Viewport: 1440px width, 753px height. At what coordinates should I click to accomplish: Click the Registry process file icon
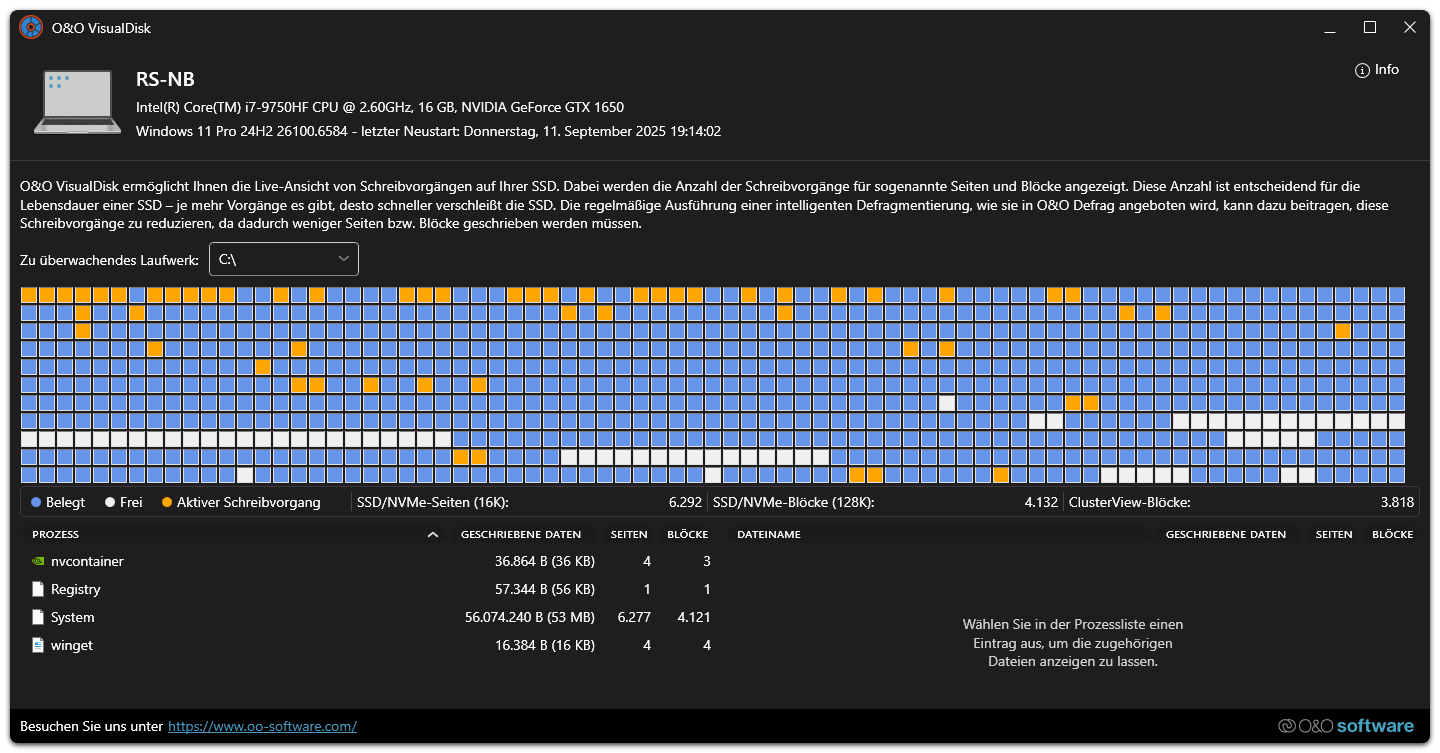[x=38, y=590]
